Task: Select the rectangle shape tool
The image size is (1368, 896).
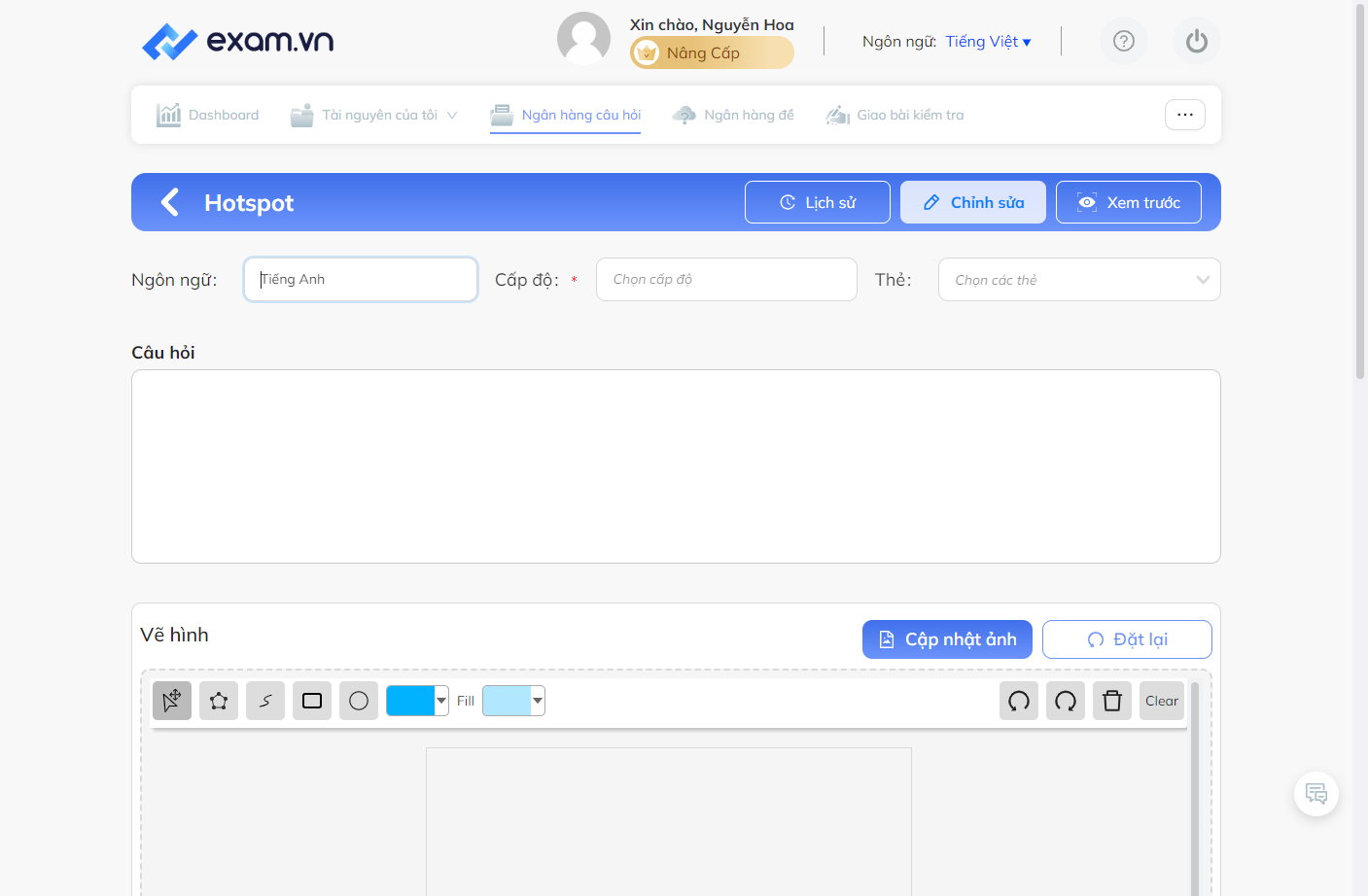Action: 312,701
